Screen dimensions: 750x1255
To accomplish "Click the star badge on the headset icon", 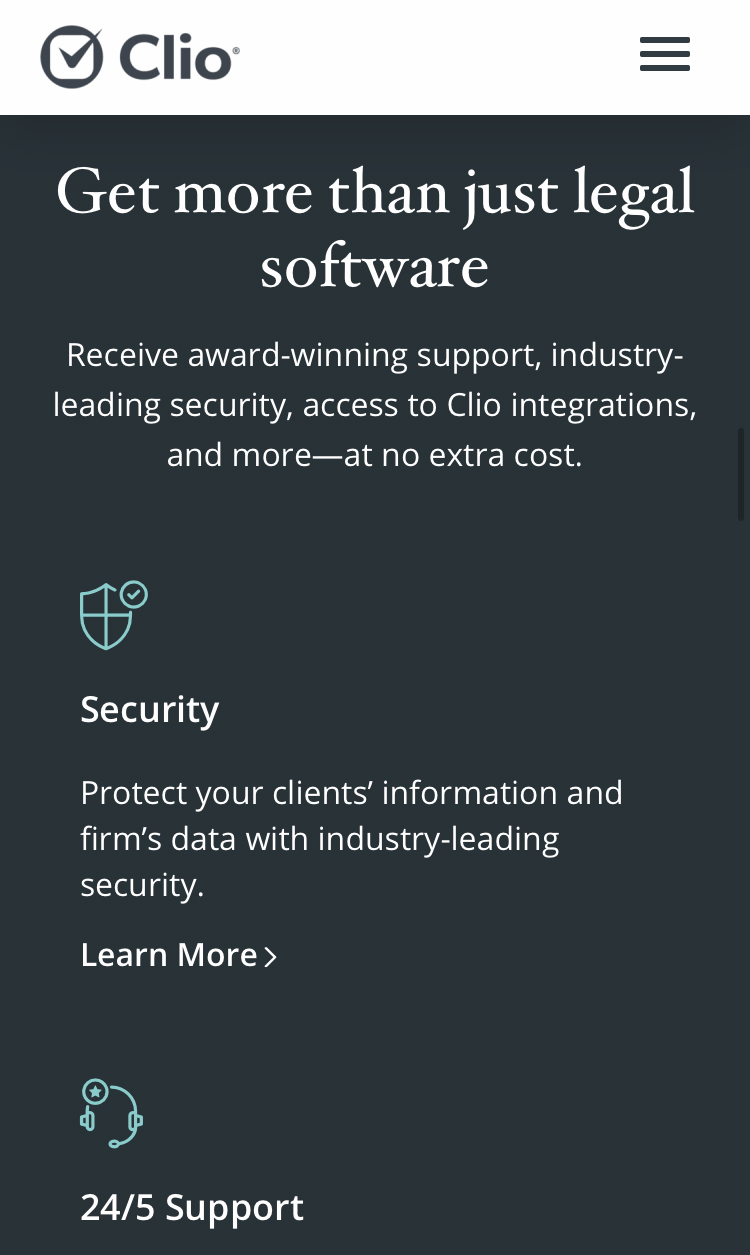I will [95, 1091].
